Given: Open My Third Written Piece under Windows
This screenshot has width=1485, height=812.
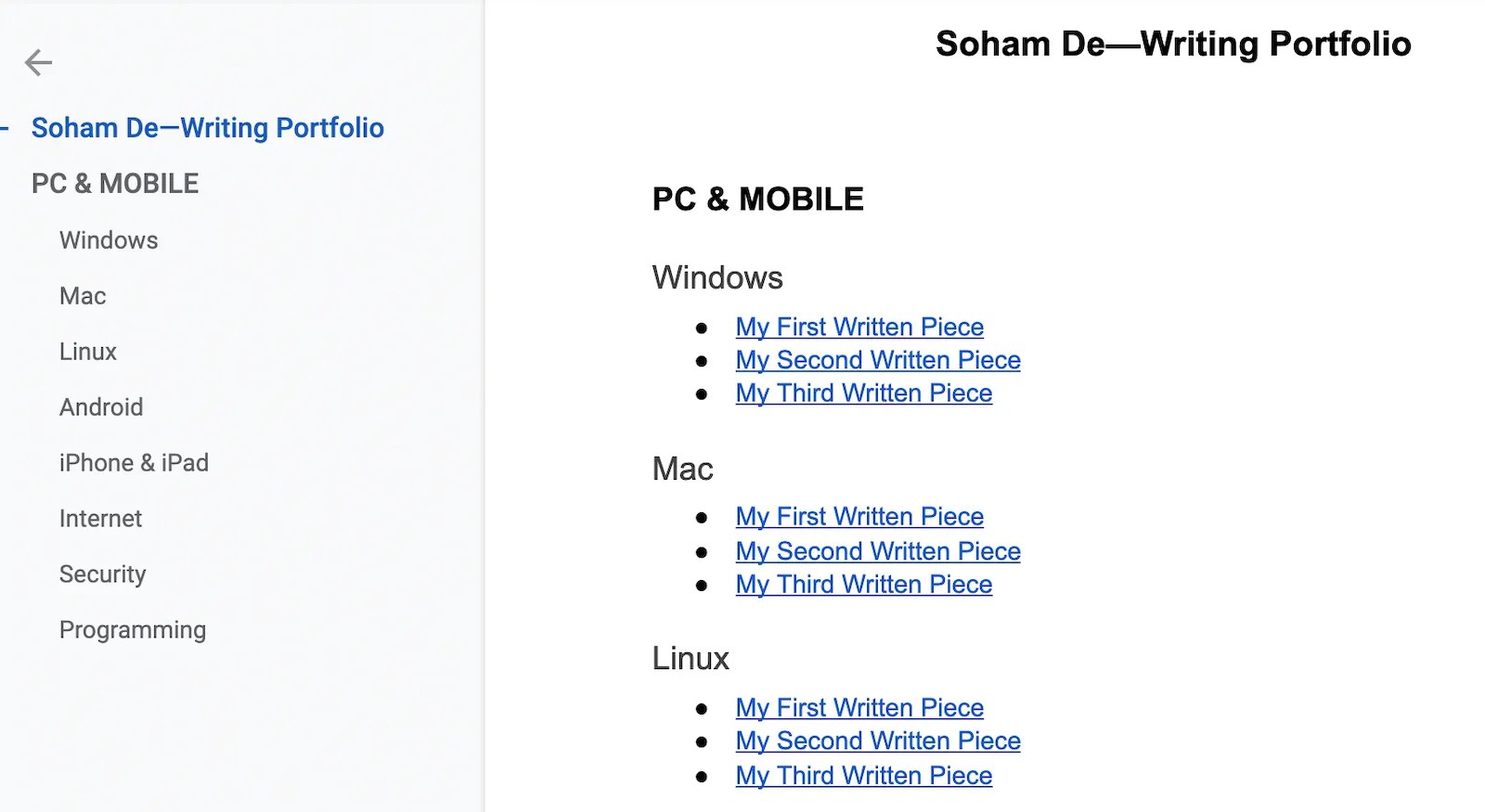Looking at the screenshot, I should pos(864,393).
